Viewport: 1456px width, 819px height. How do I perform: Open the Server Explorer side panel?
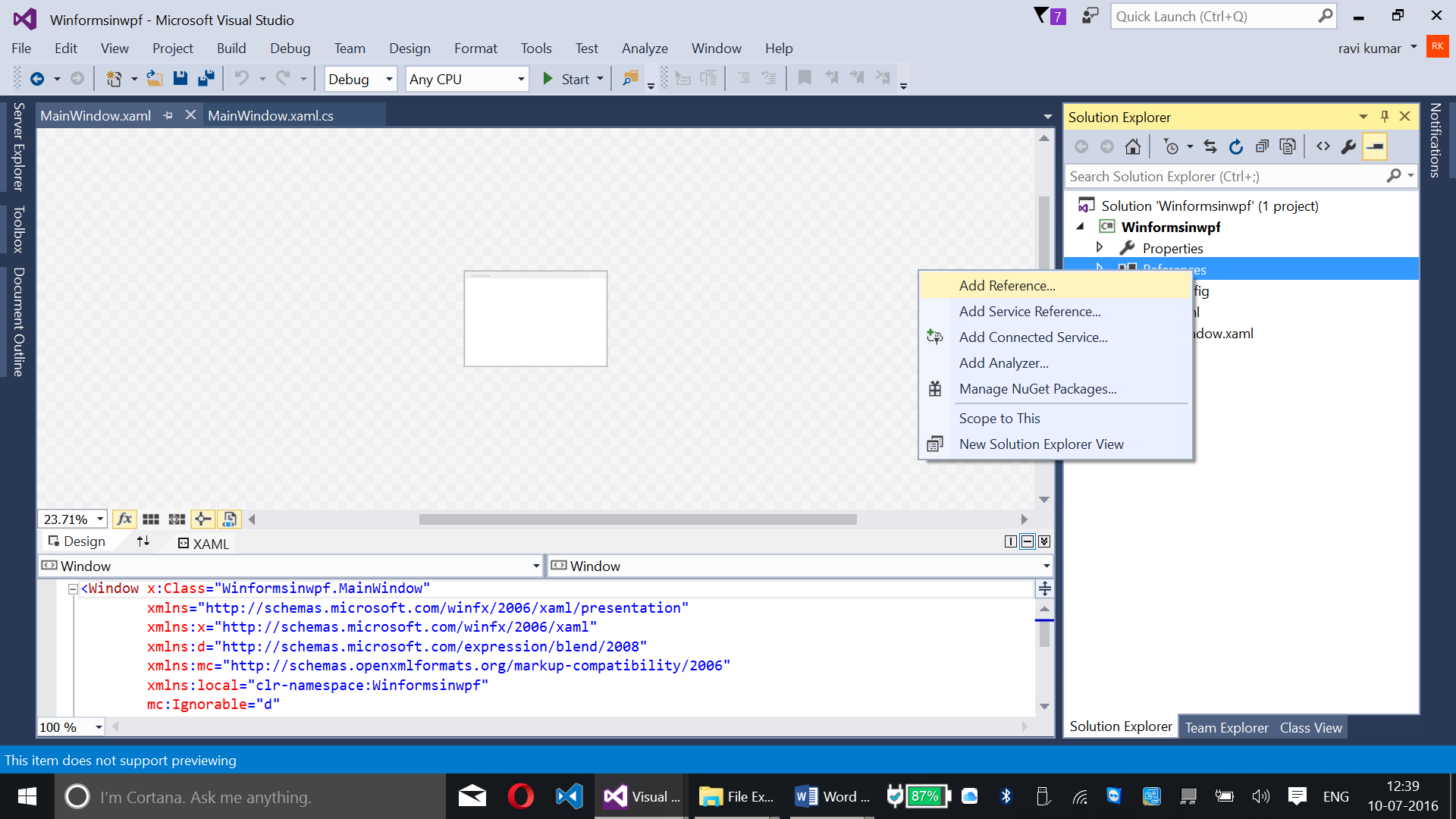tap(18, 146)
